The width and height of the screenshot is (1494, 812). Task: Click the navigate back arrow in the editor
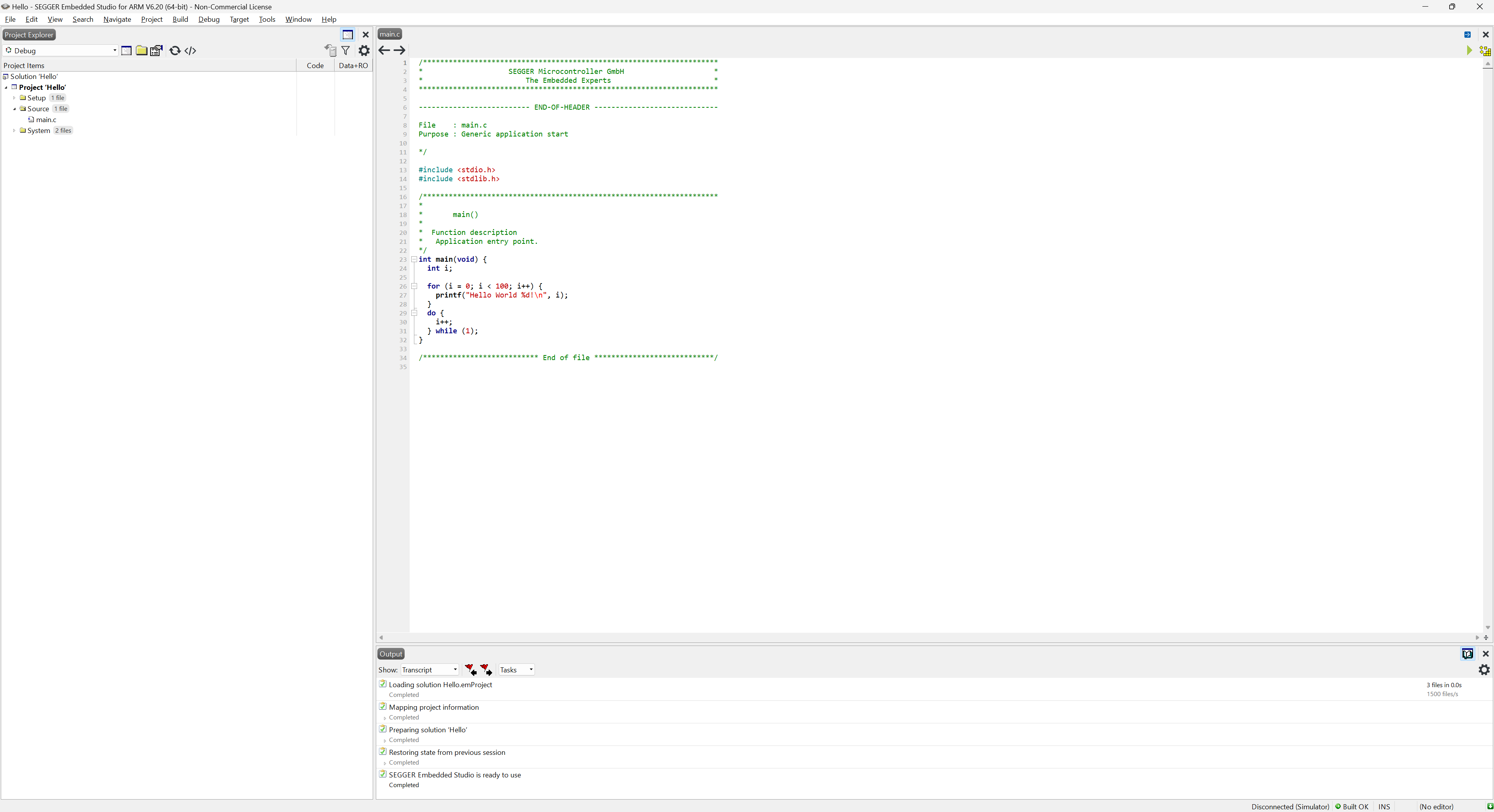(x=384, y=51)
